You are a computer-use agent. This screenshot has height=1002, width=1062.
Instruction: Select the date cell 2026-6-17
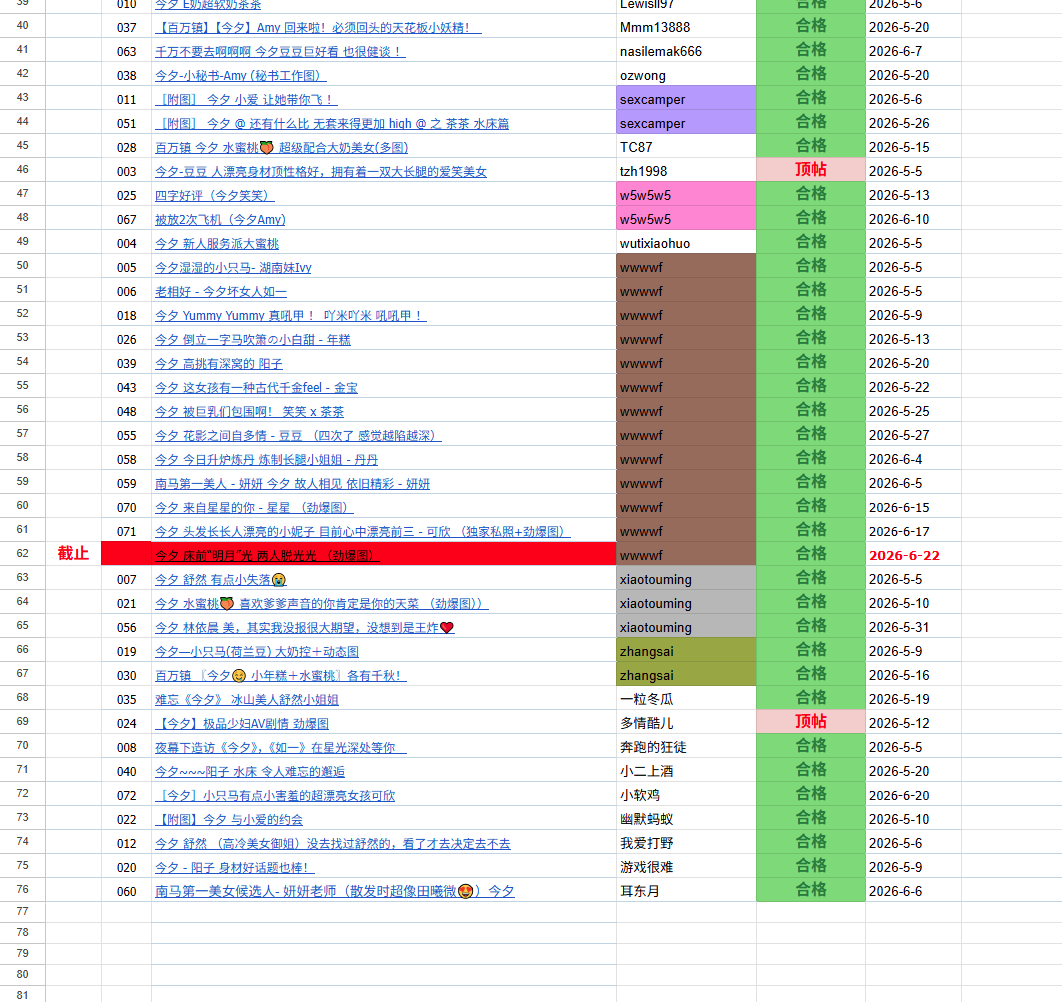click(913, 532)
